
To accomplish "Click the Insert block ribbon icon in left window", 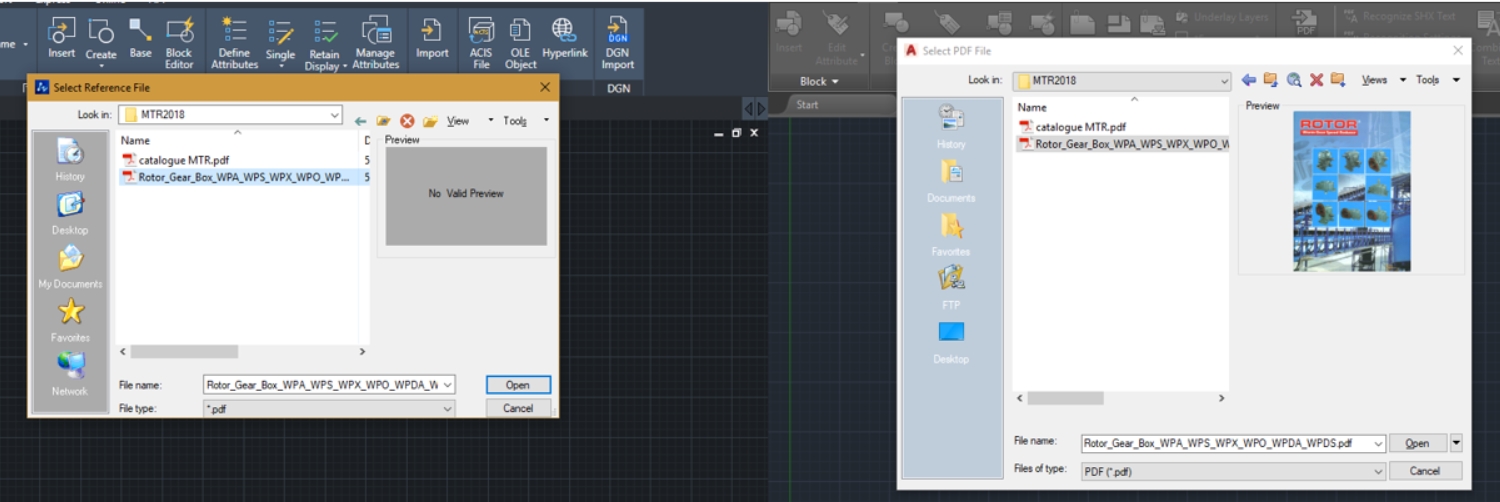I will click(x=61, y=40).
